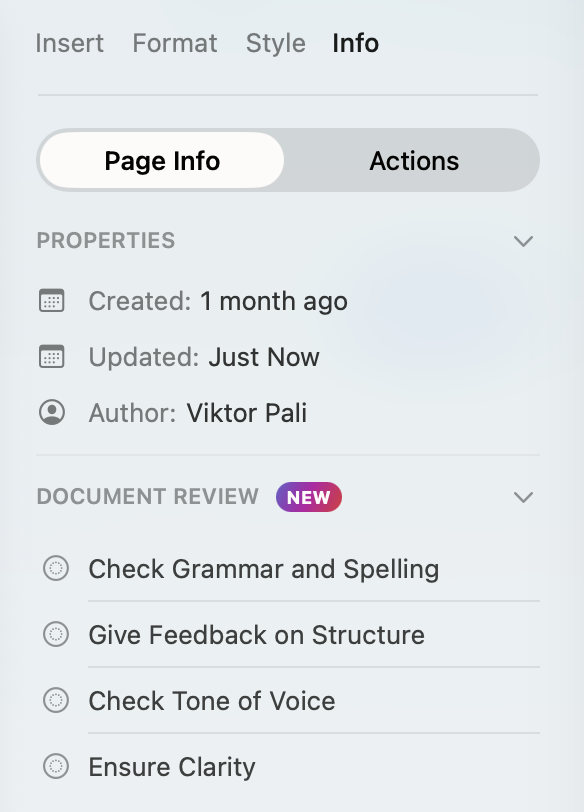Click the Ensure Clarity circle icon
The image size is (584, 812).
pyautogui.click(x=56, y=766)
